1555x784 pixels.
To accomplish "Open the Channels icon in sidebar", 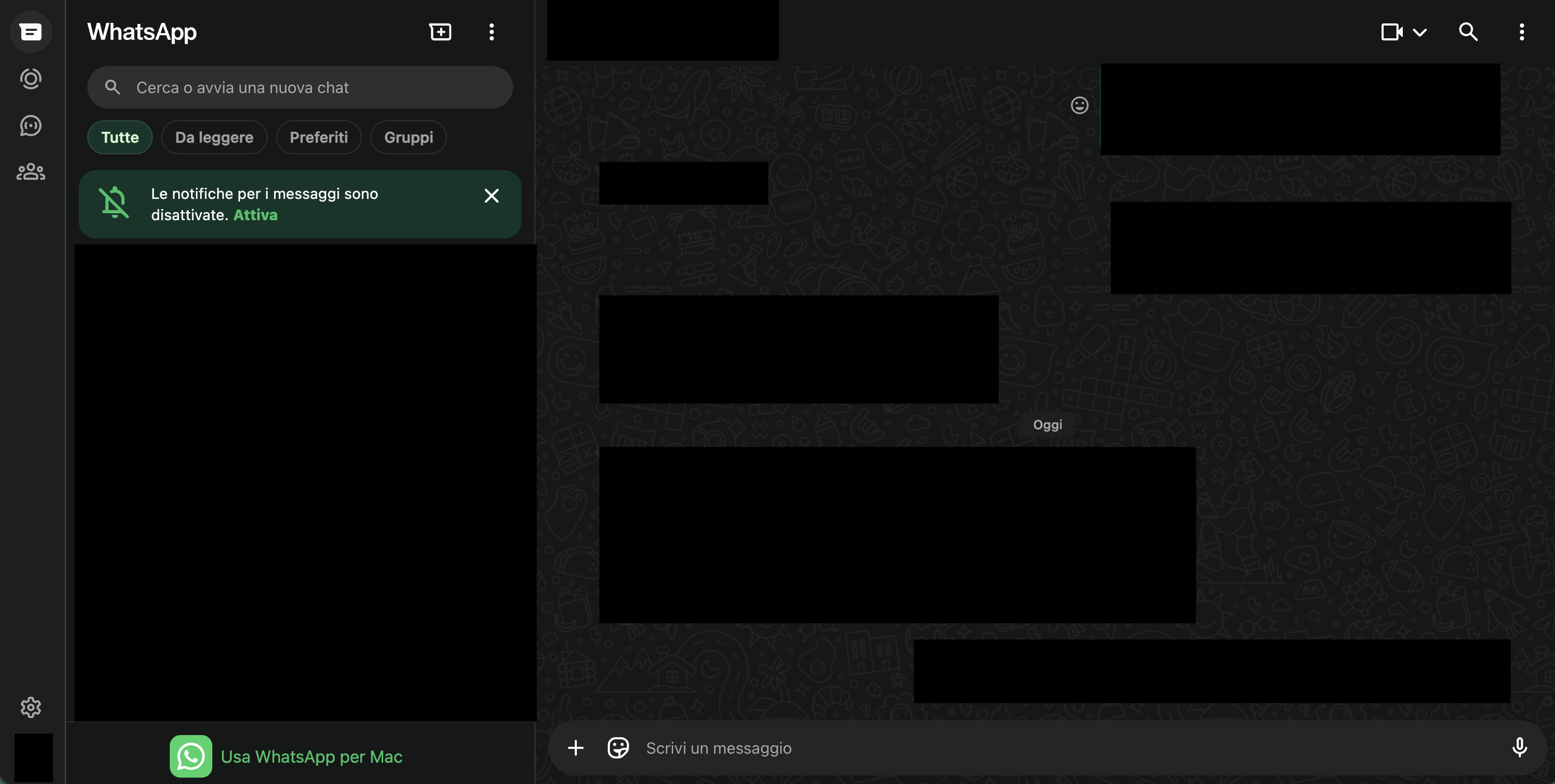I will (31, 126).
